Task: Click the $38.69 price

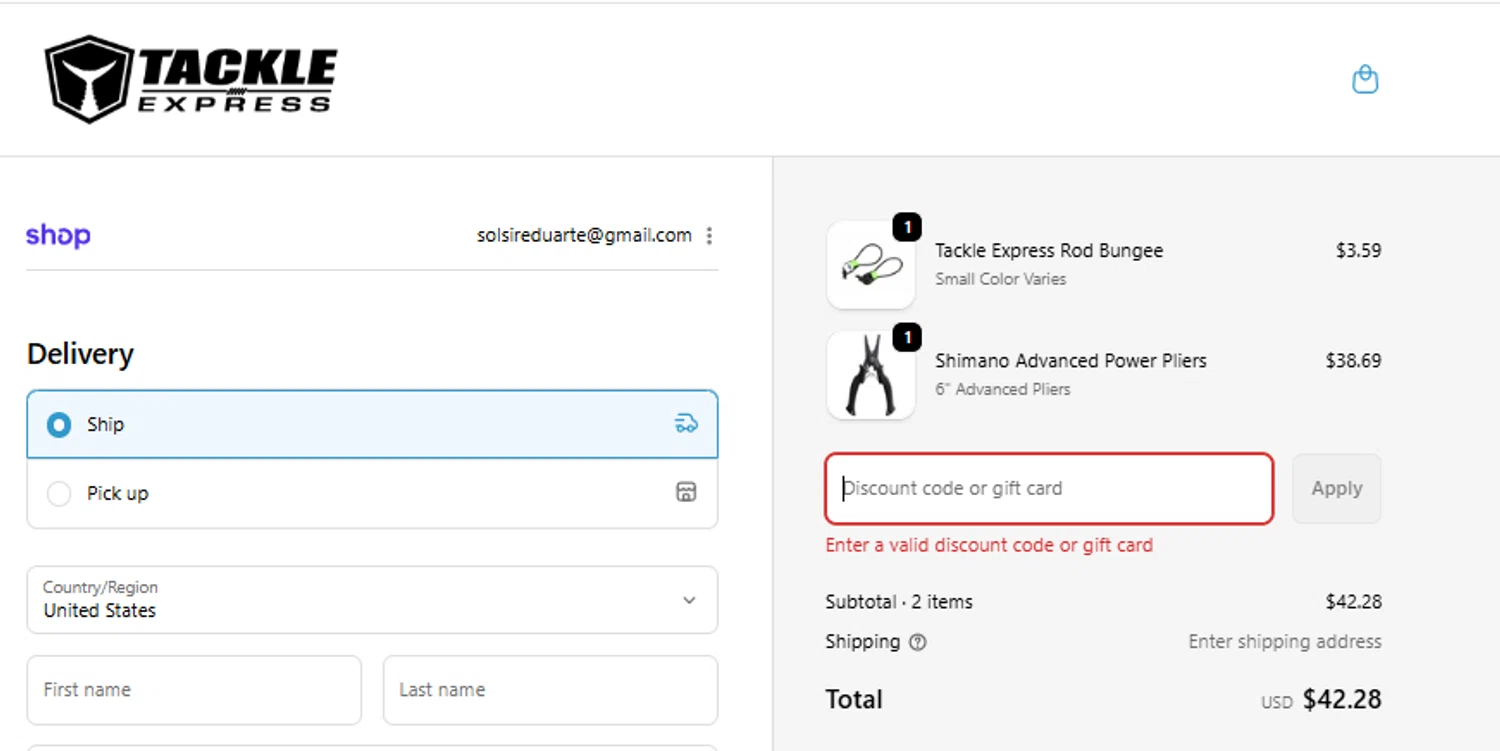Action: 1354,361
